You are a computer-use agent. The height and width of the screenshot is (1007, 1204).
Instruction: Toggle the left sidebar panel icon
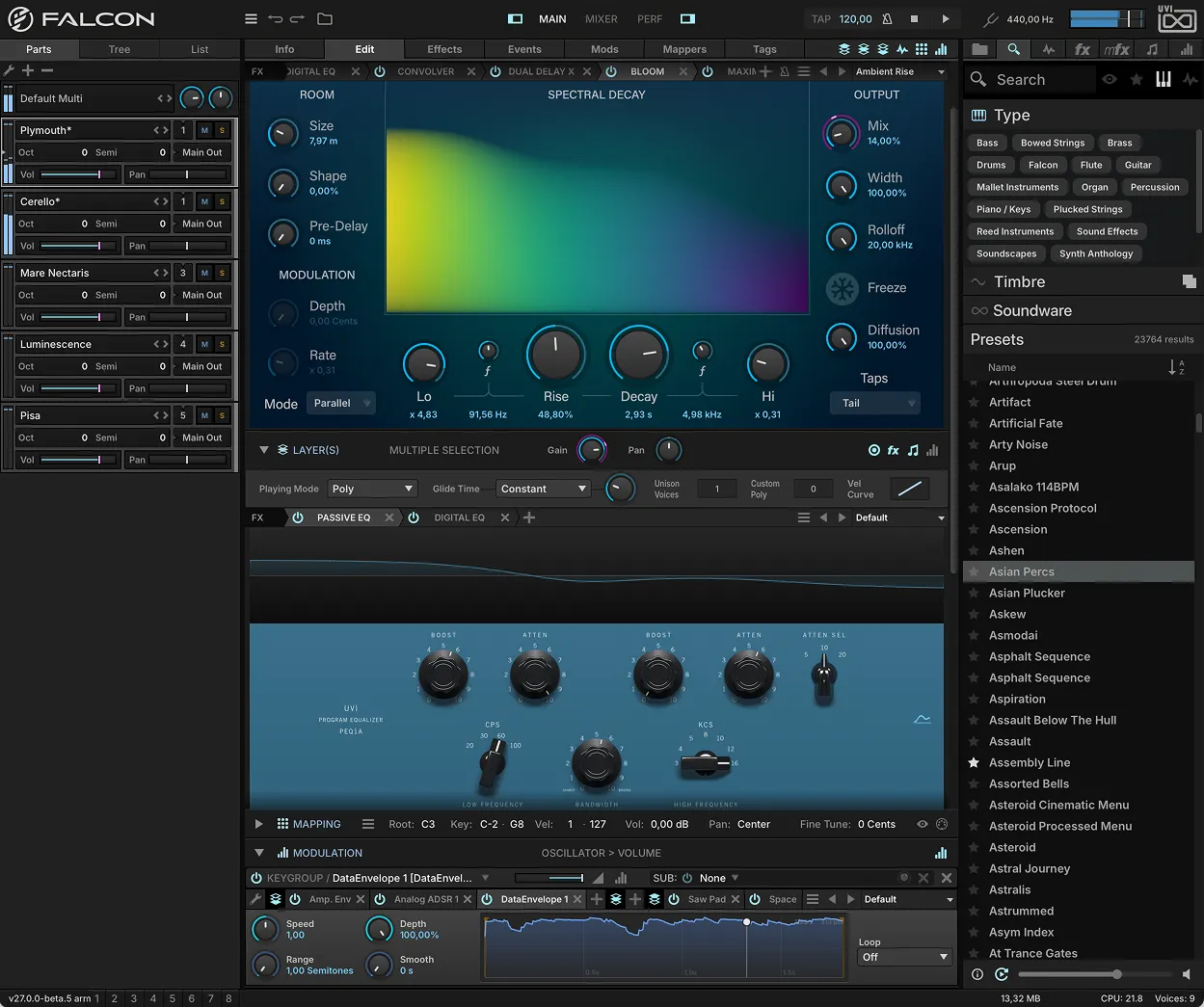515,18
